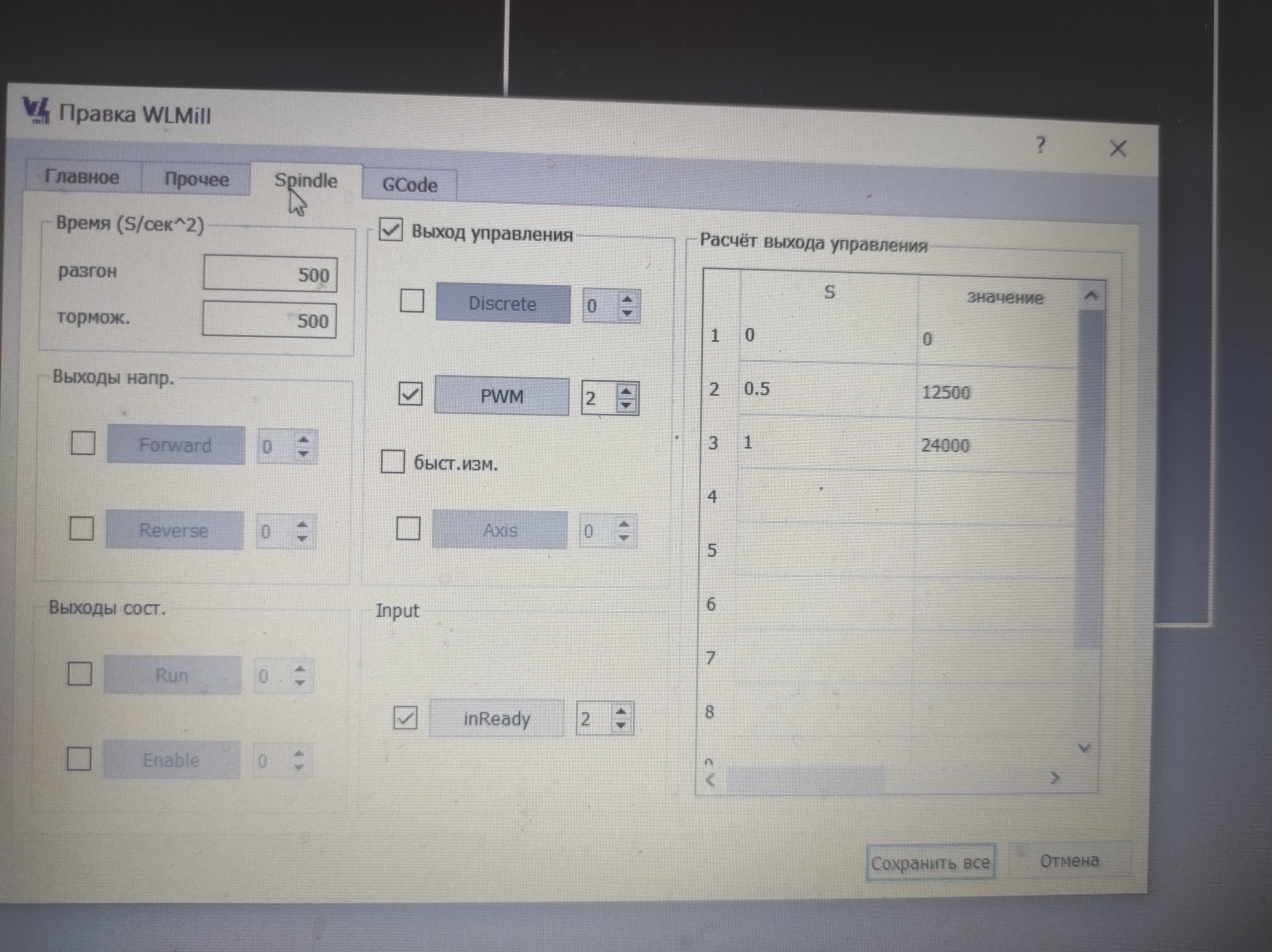Click the Отмена button
This screenshot has width=1272, height=952.
coord(1069,860)
